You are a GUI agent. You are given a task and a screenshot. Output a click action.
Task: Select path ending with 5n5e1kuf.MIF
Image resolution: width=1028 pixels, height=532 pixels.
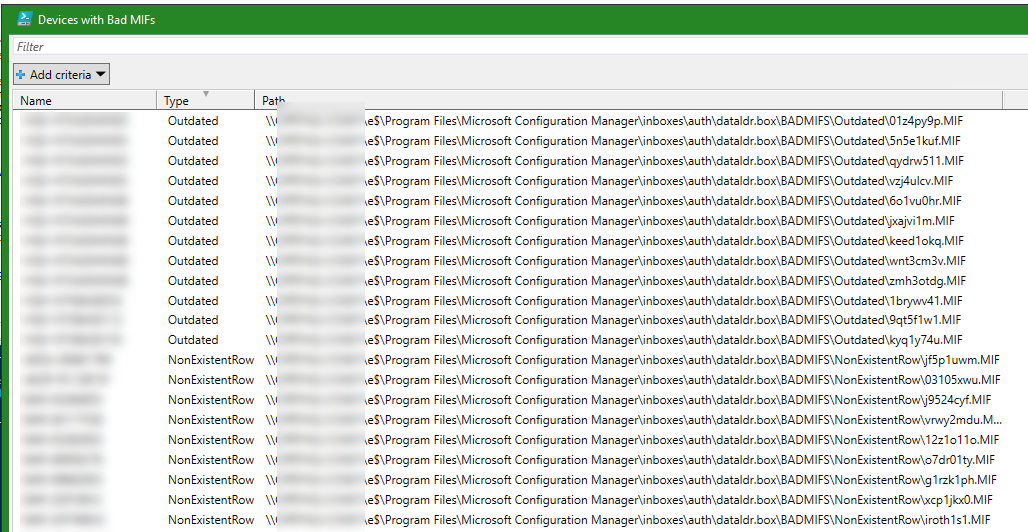point(613,141)
